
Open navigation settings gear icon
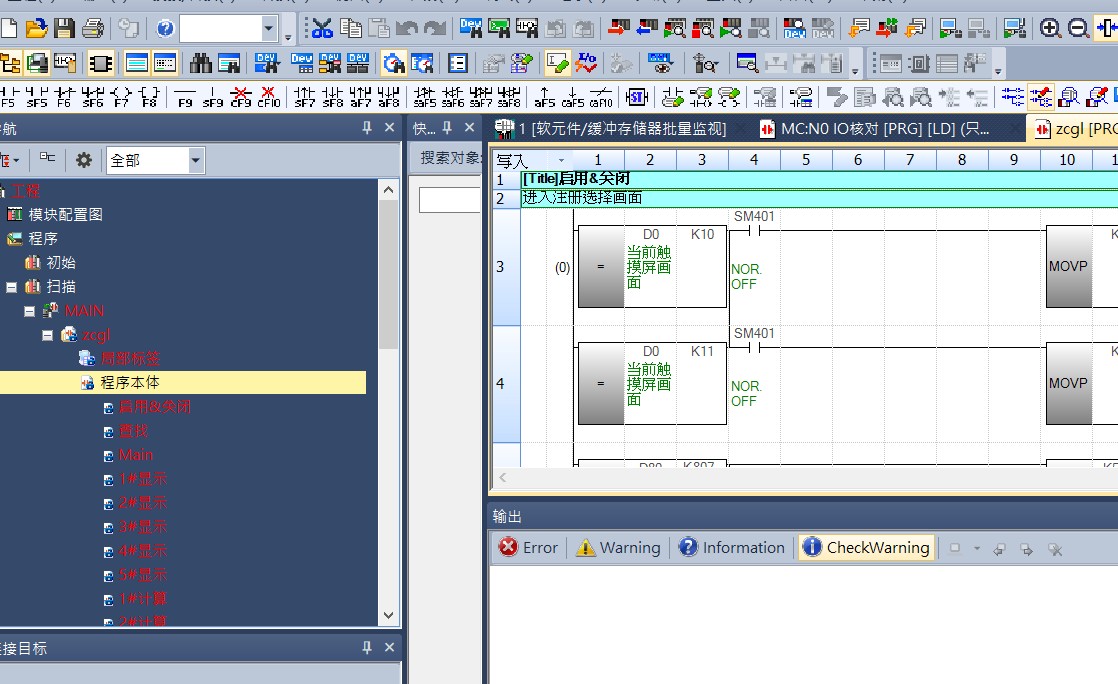coord(84,160)
